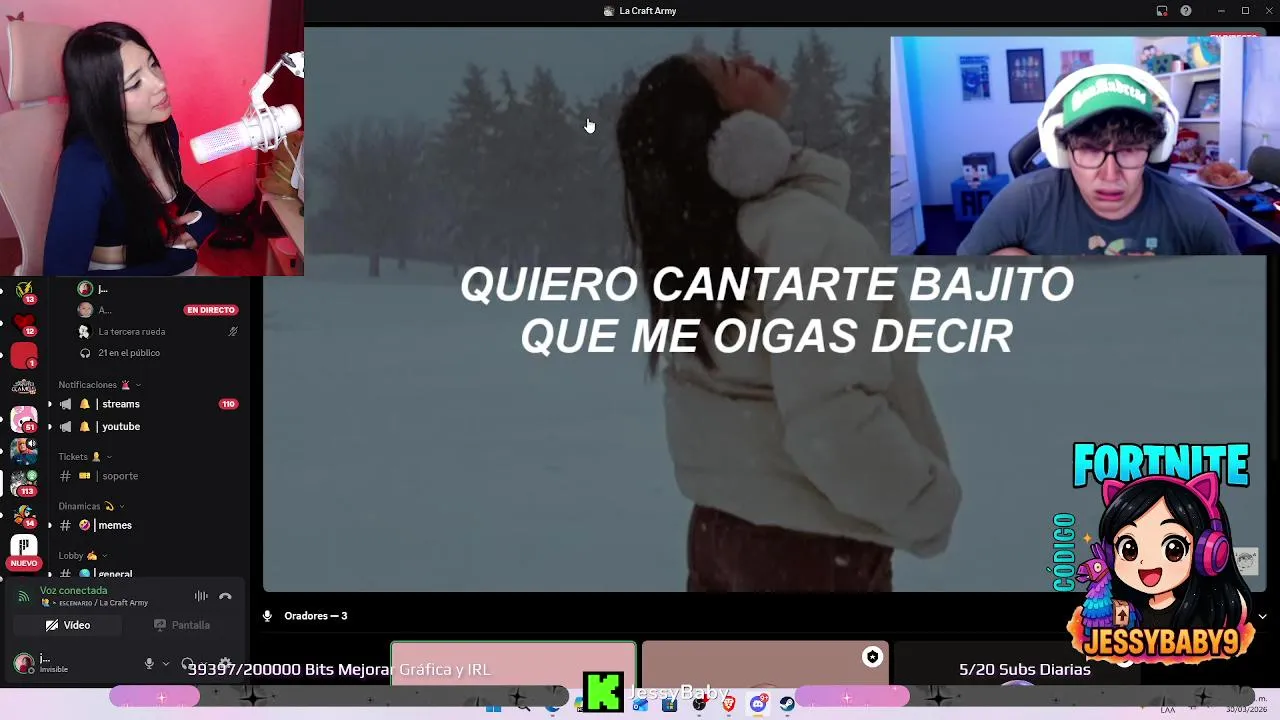Open the server icon showing a speaker indicator
The image size is (1280, 720).
(x=24, y=450)
